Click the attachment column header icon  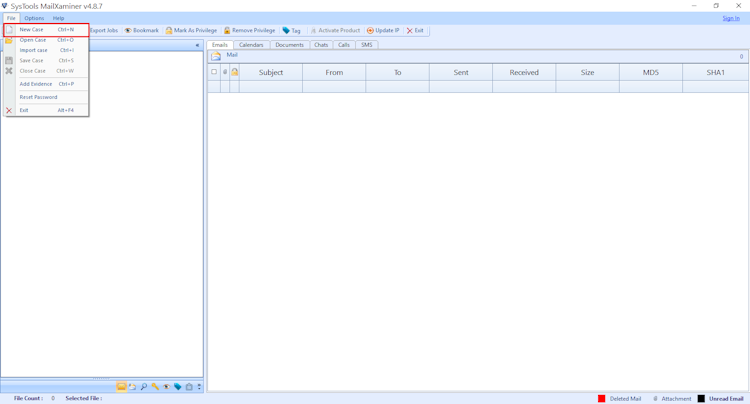click(225, 72)
